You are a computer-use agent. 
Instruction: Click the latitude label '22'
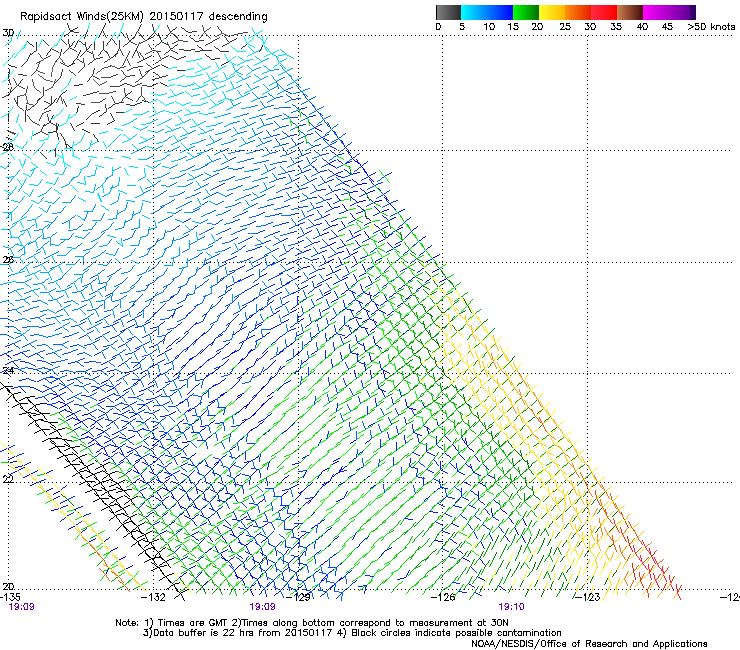[8, 479]
